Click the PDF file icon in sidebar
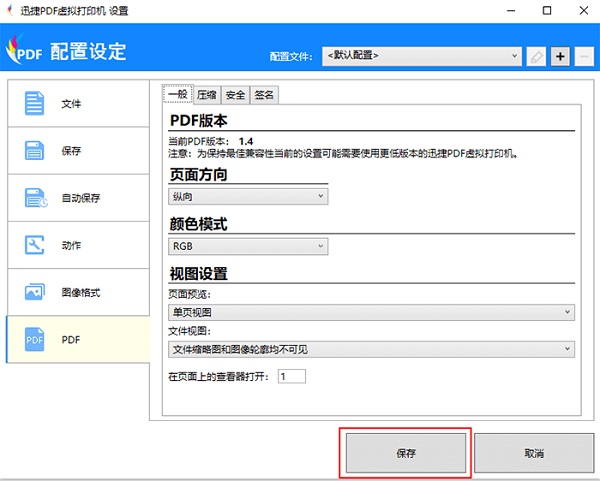This screenshot has width=600, height=481. coord(34,339)
